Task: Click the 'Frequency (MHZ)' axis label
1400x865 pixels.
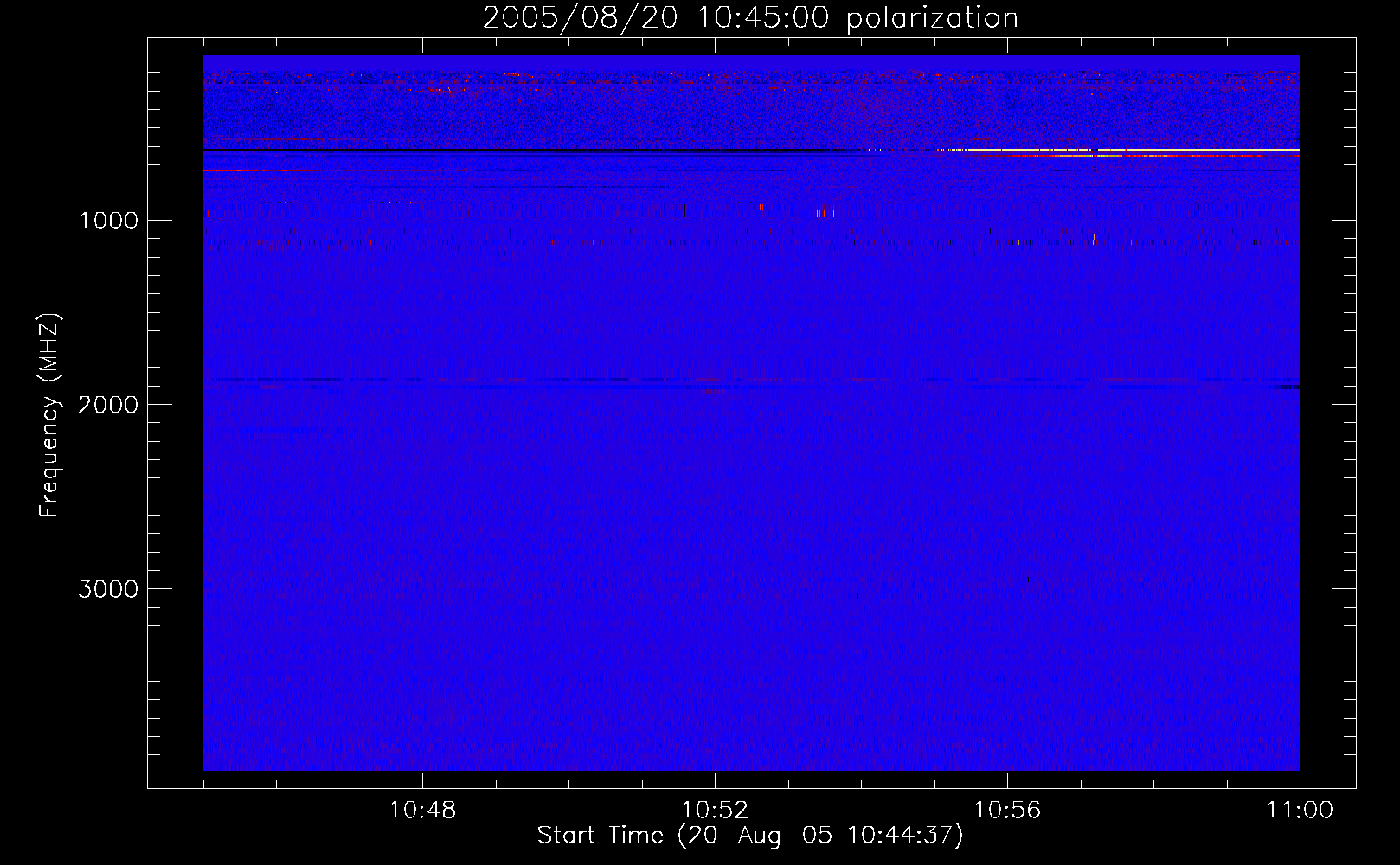Action: 49,415
